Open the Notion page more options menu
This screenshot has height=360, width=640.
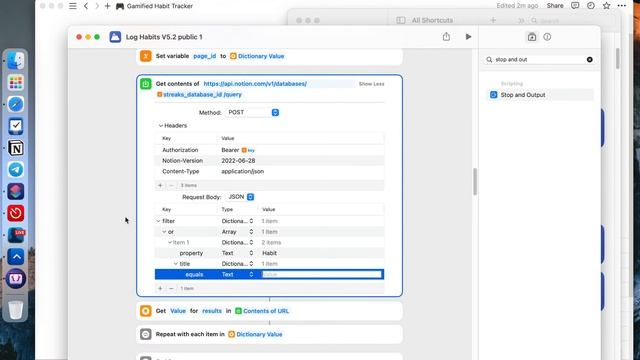coord(622,6)
